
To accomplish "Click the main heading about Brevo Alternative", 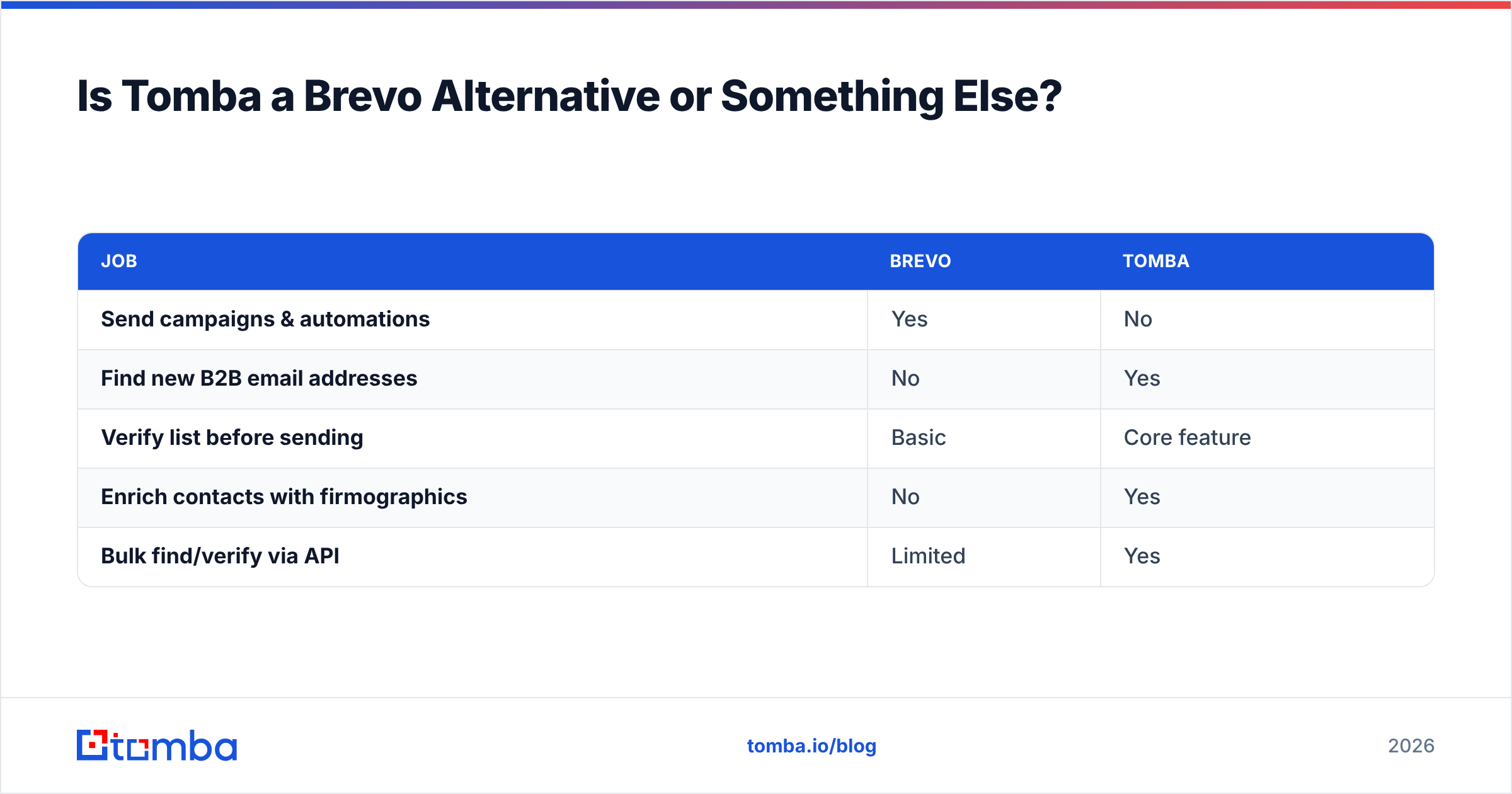I will pos(569,96).
